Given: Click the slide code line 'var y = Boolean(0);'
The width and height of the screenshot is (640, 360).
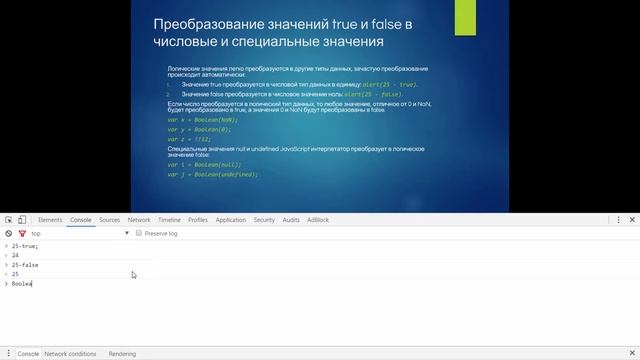Looking at the screenshot, I should point(199,129).
